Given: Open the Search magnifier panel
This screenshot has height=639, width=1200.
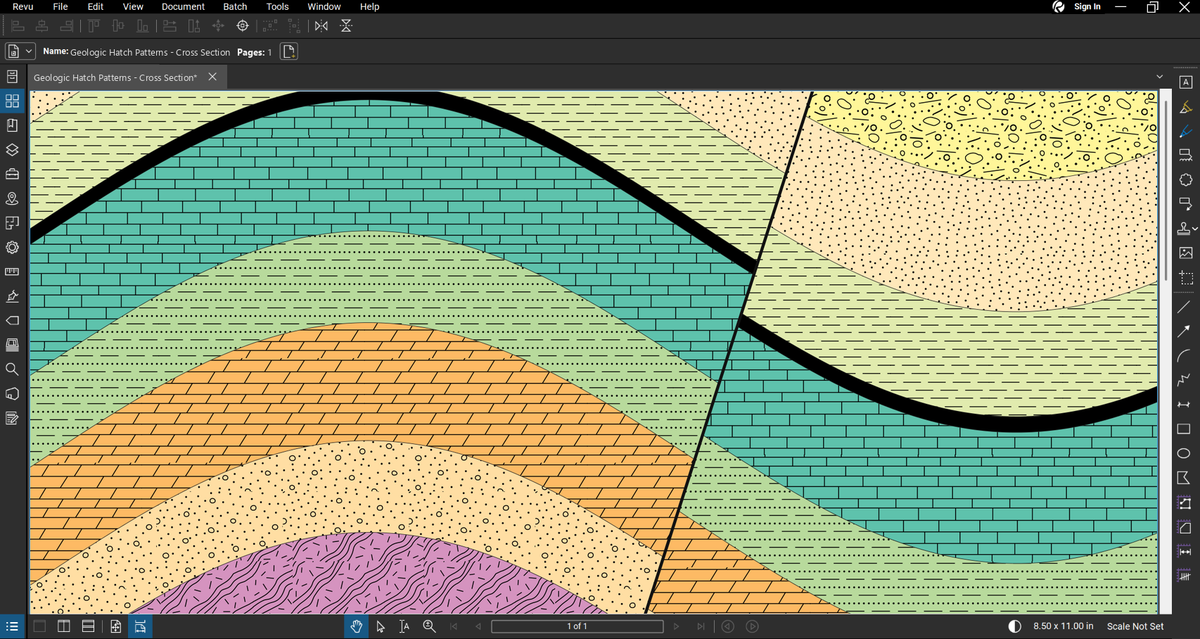Looking at the screenshot, I should tap(12, 369).
